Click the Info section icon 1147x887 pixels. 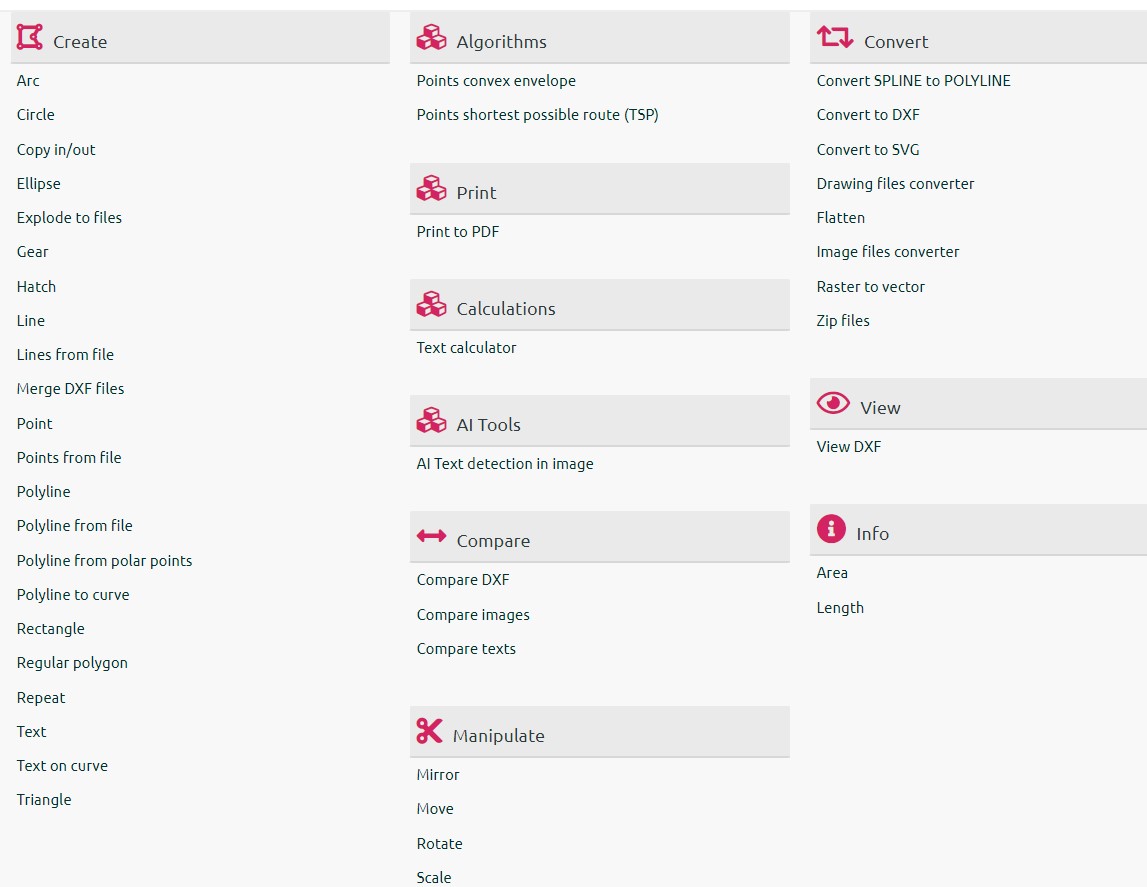[831, 527]
